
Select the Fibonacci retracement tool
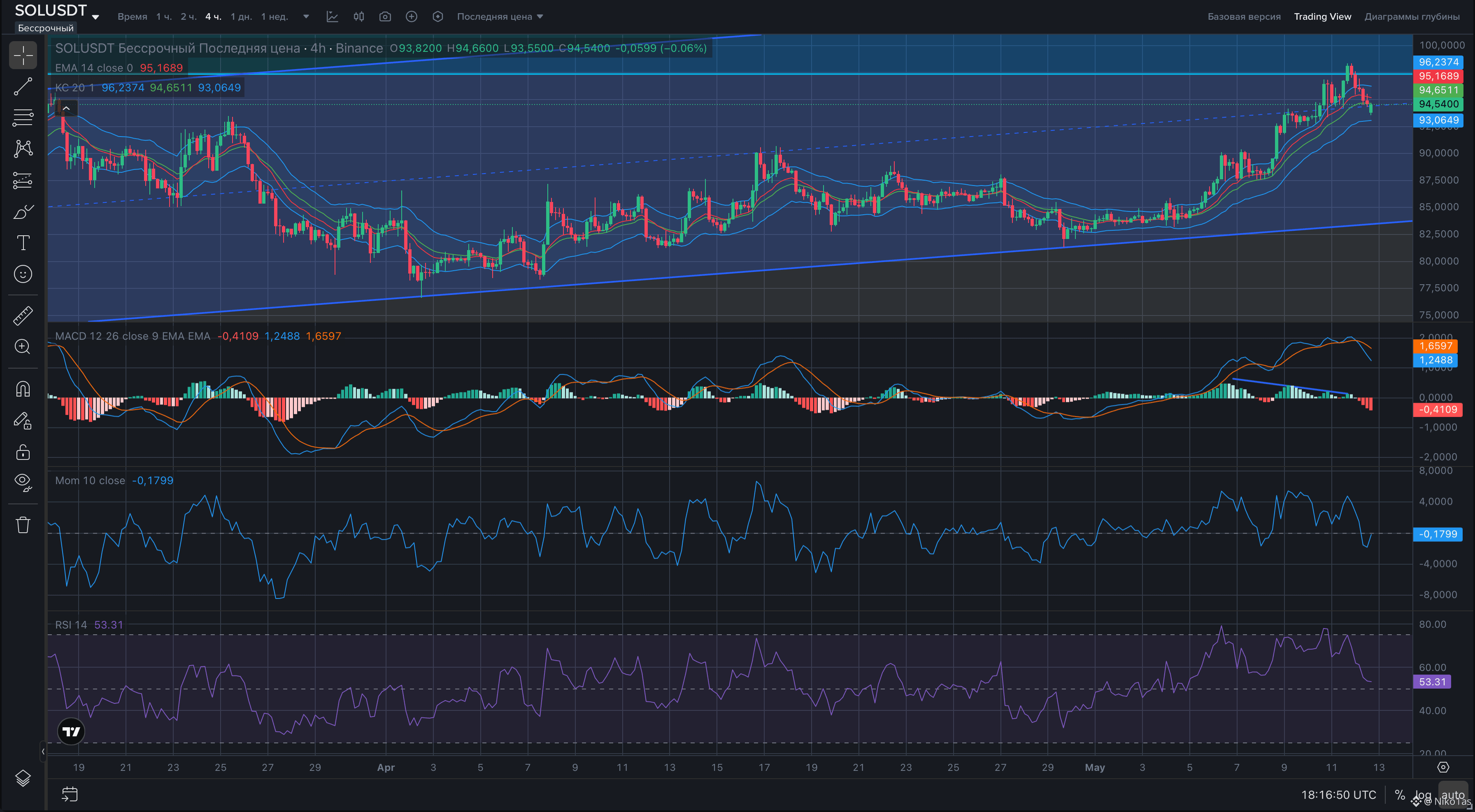tap(23, 118)
